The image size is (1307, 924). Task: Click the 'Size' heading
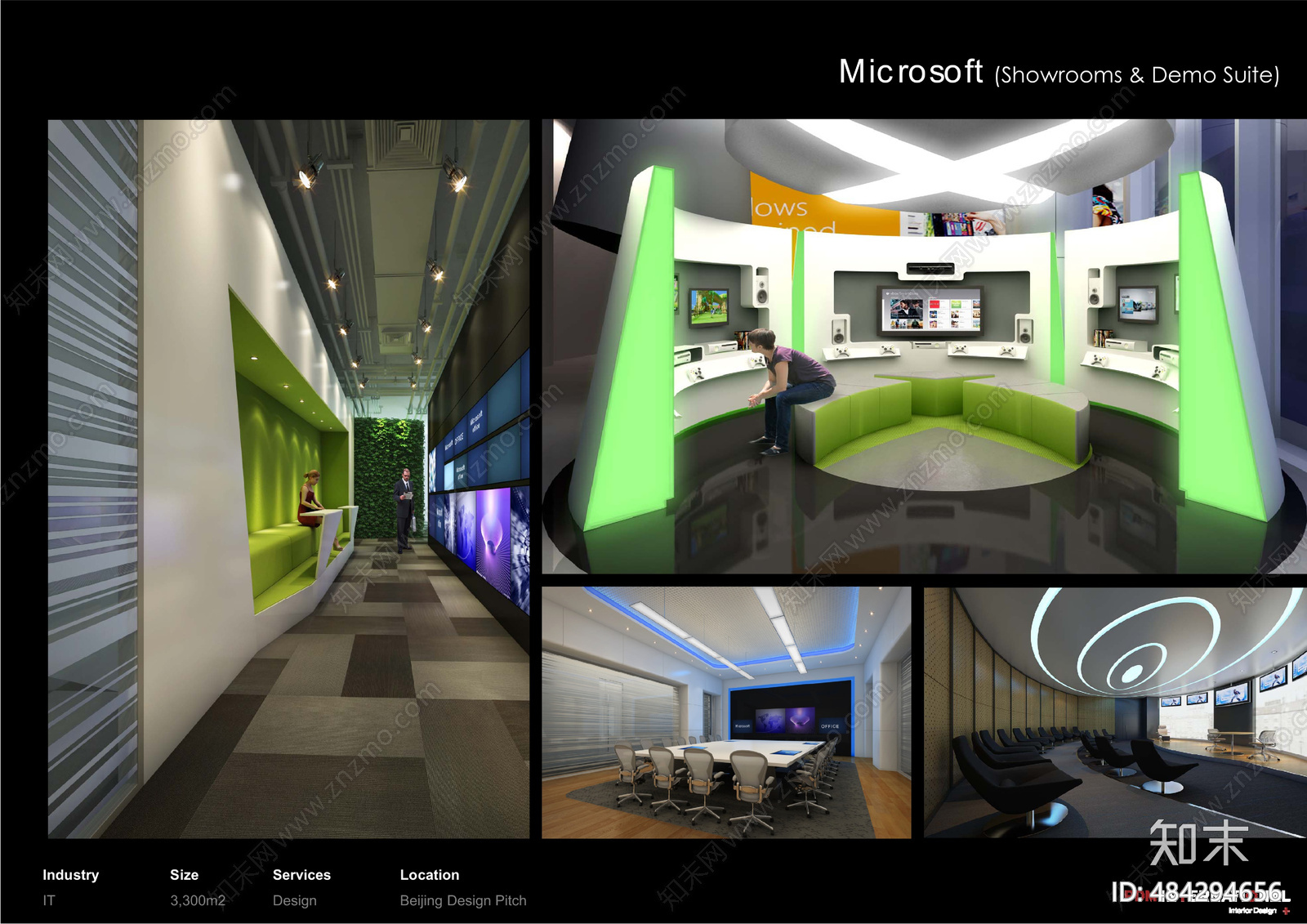pos(185,875)
